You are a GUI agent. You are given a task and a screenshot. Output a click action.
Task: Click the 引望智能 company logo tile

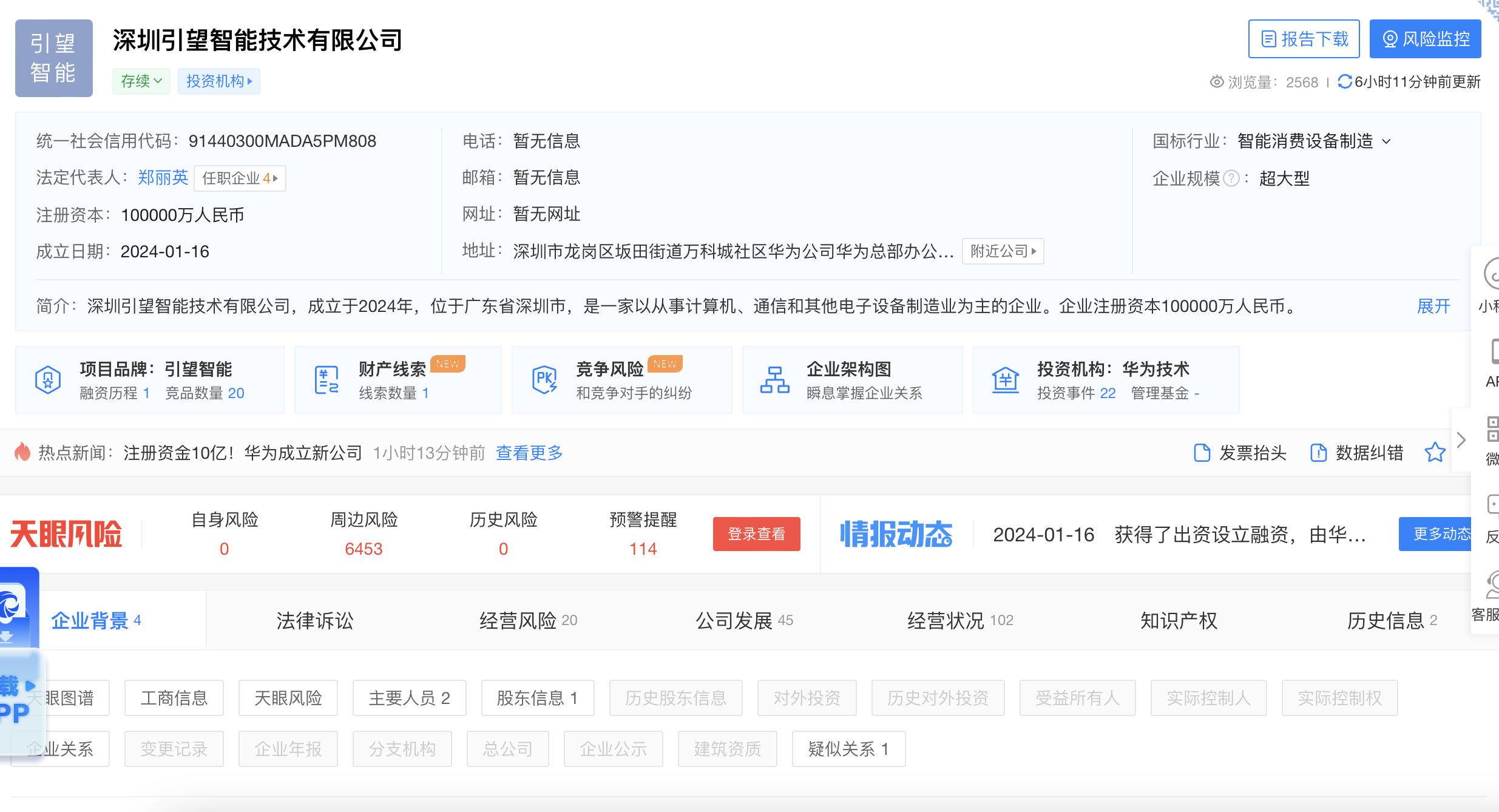coord(54,58)
